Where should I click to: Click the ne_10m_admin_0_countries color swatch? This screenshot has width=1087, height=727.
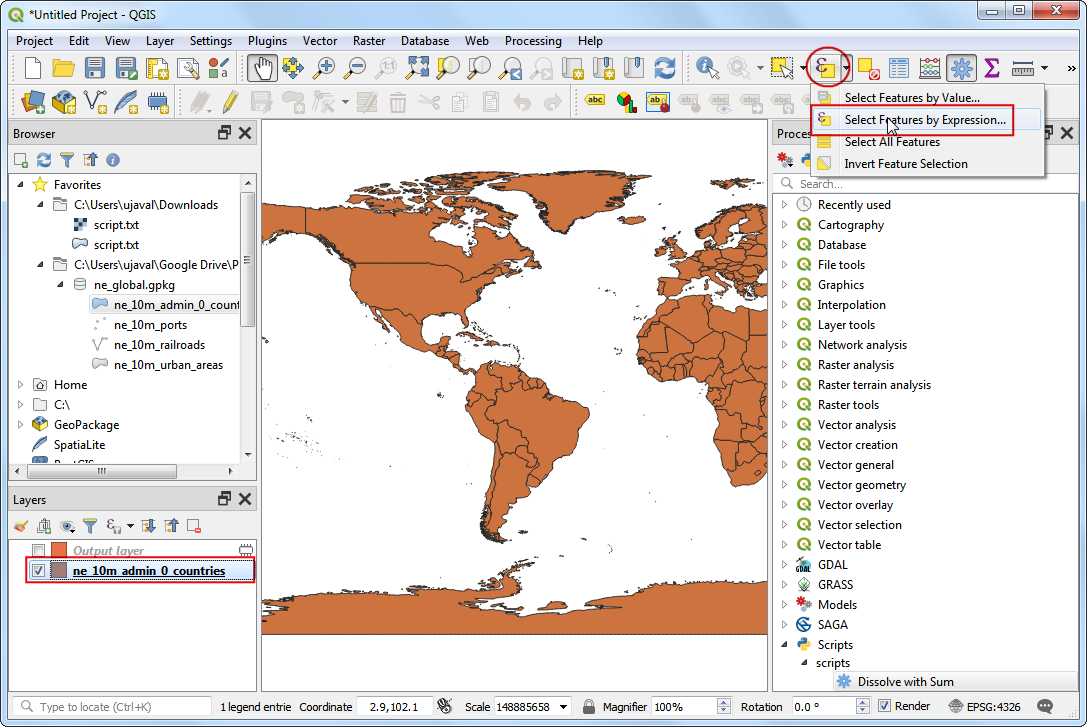pyautogui.click(x=59, y=571)
